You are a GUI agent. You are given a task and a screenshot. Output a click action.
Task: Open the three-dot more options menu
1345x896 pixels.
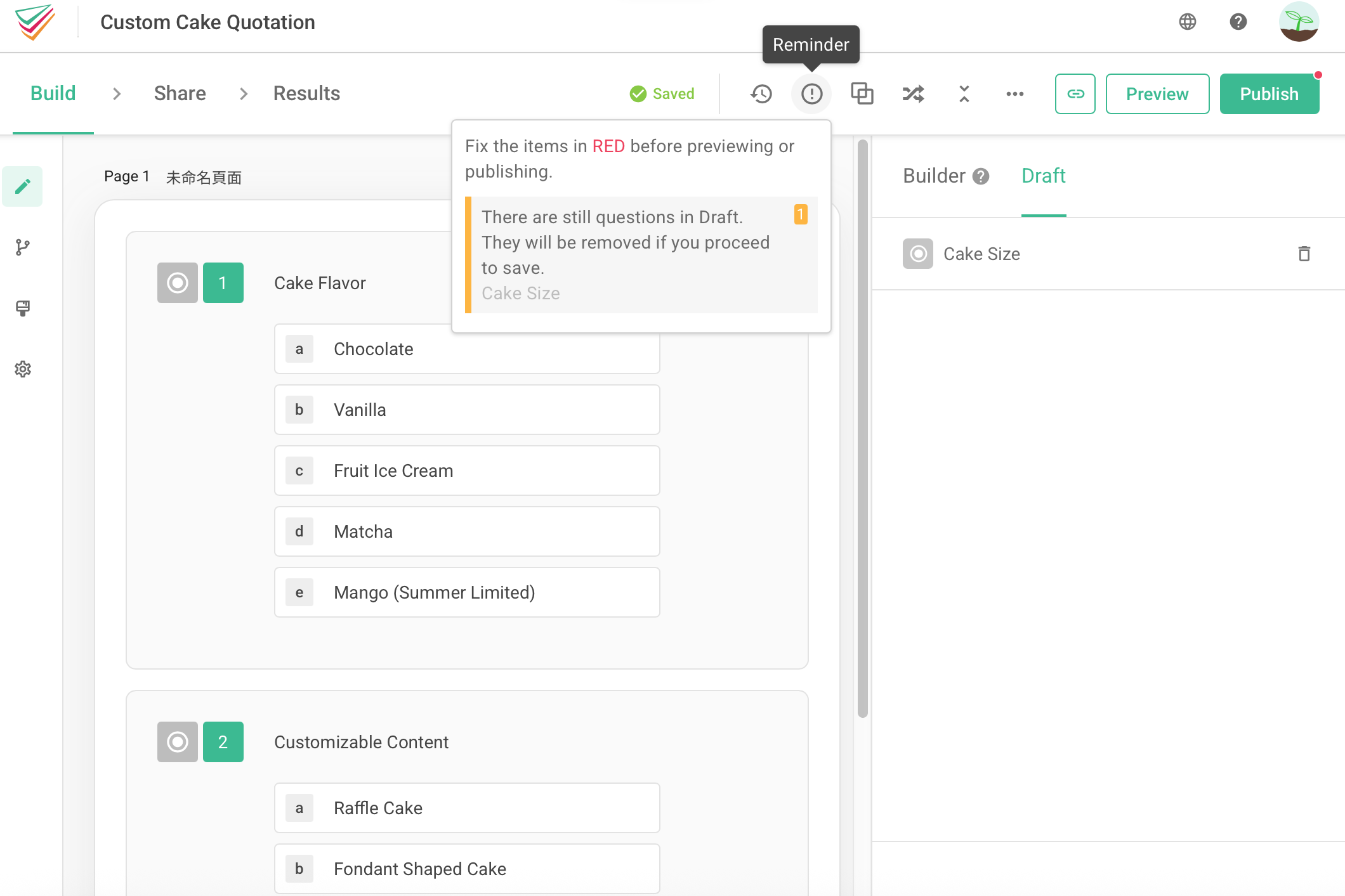(x=1014, y=94)
